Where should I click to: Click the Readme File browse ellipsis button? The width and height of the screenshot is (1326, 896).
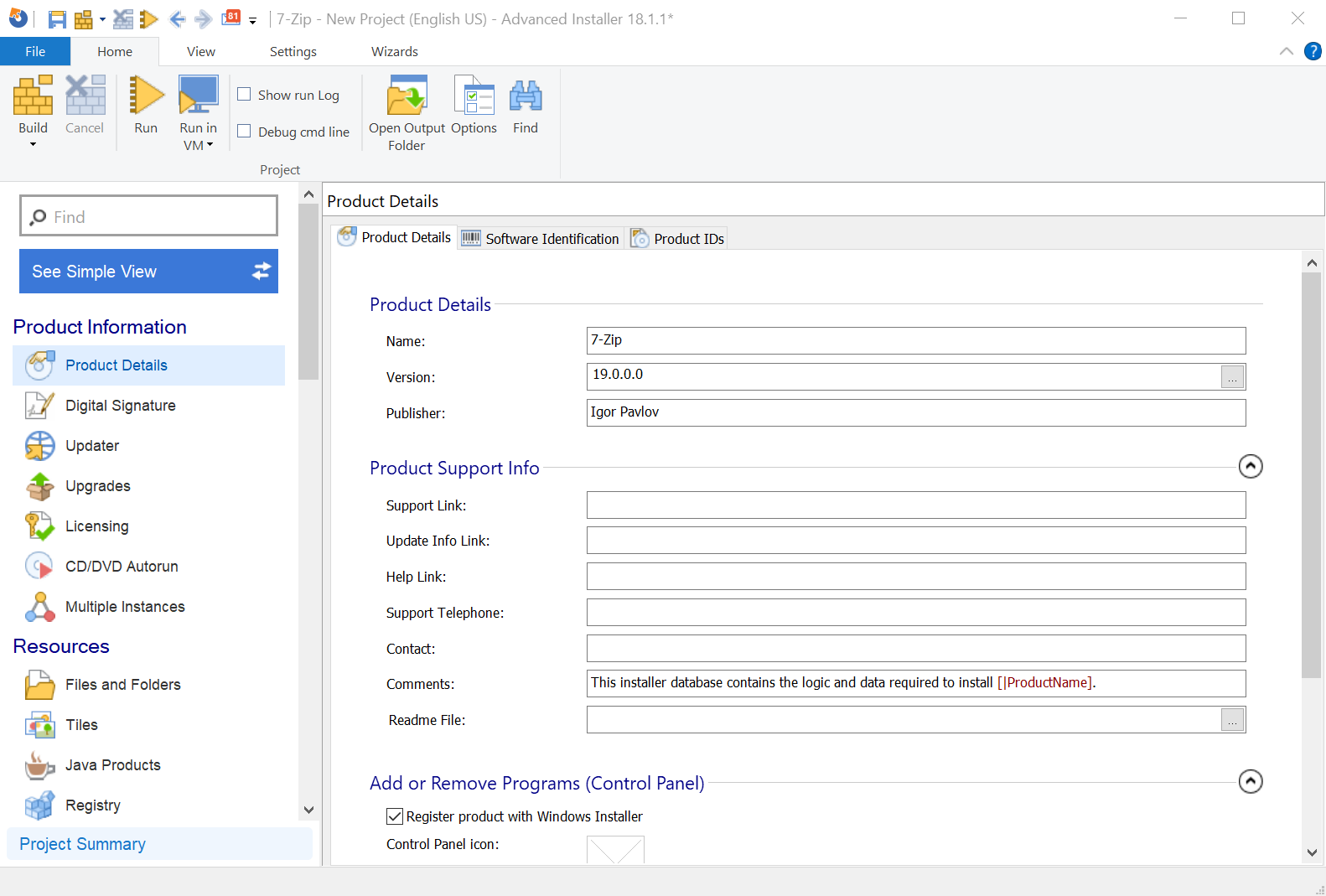tap(1232, 720)
